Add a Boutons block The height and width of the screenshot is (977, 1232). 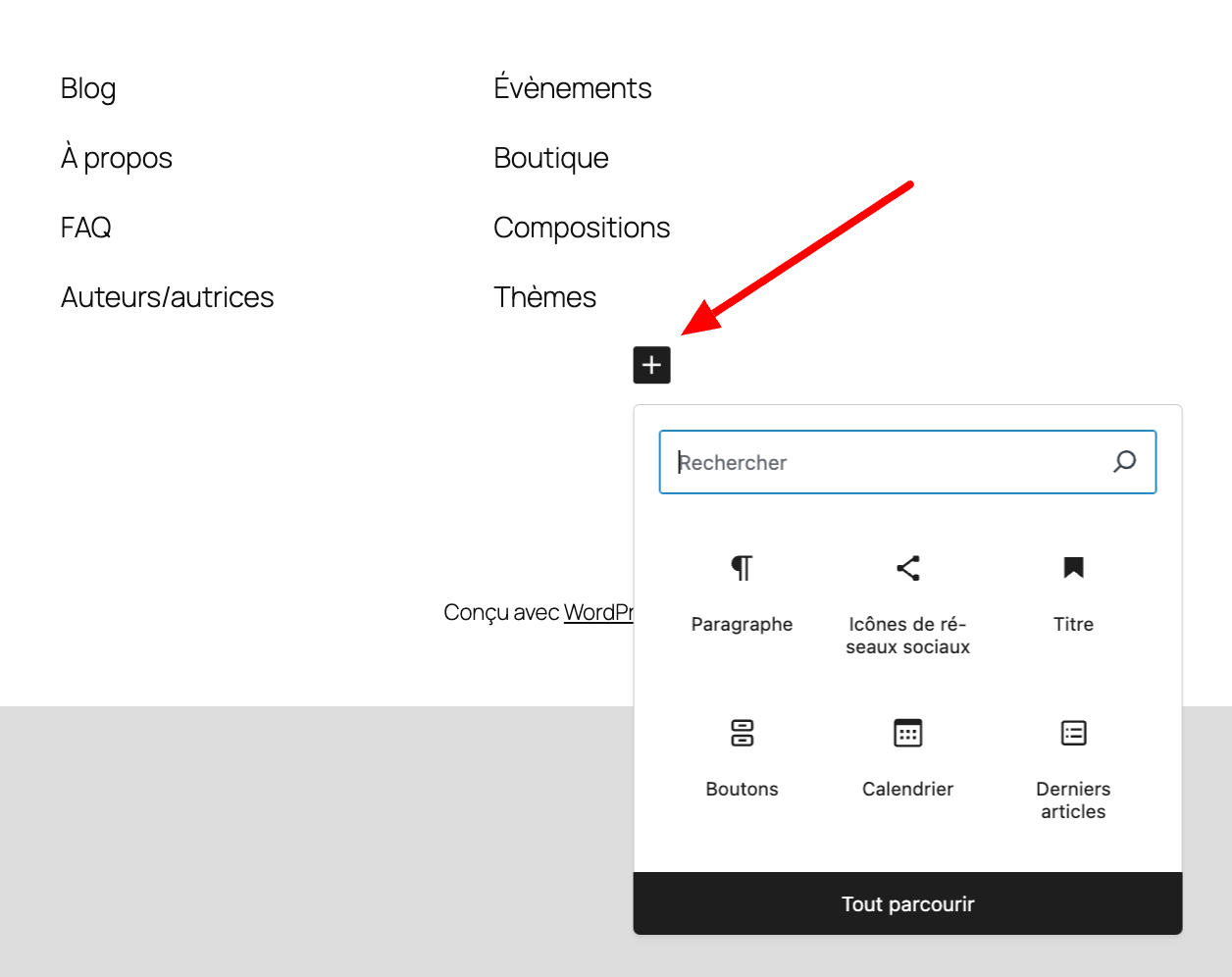click(742, 755)
